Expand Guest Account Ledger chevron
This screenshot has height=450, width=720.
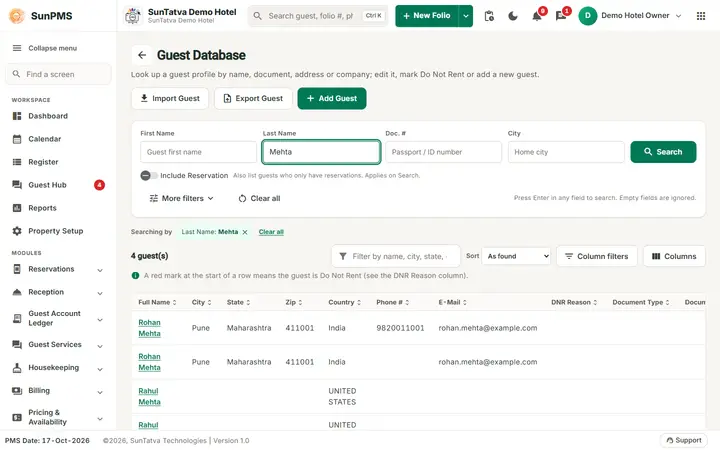[100, 320]
